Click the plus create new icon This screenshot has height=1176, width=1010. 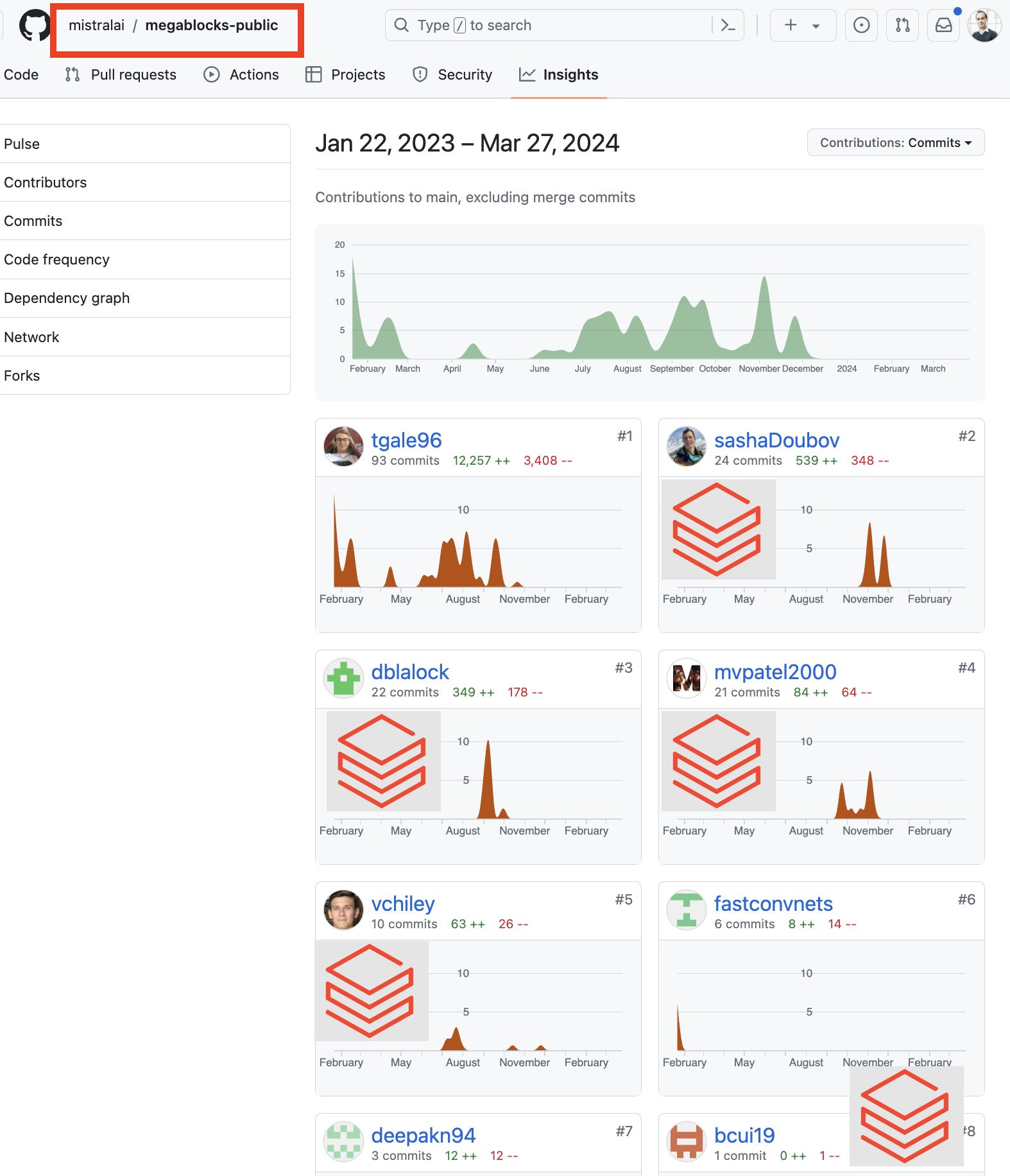791,25
